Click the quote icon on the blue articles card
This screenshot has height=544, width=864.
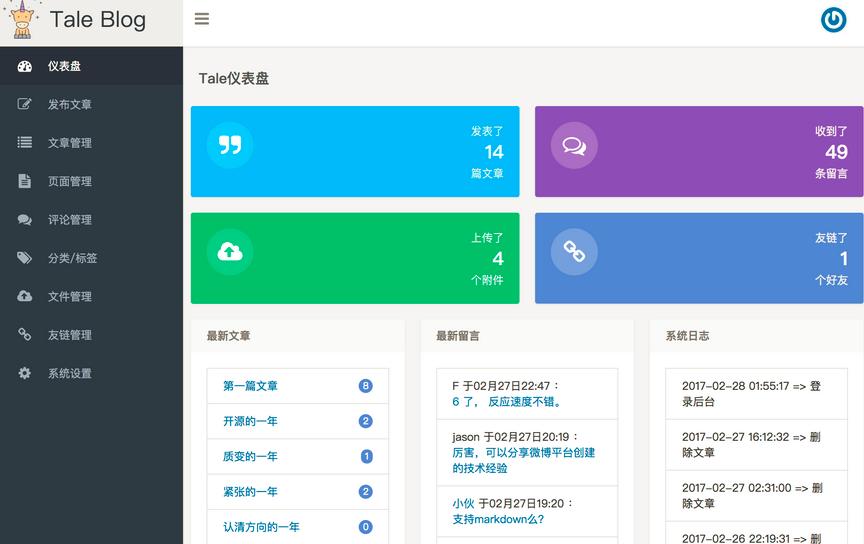pos(230,145)
